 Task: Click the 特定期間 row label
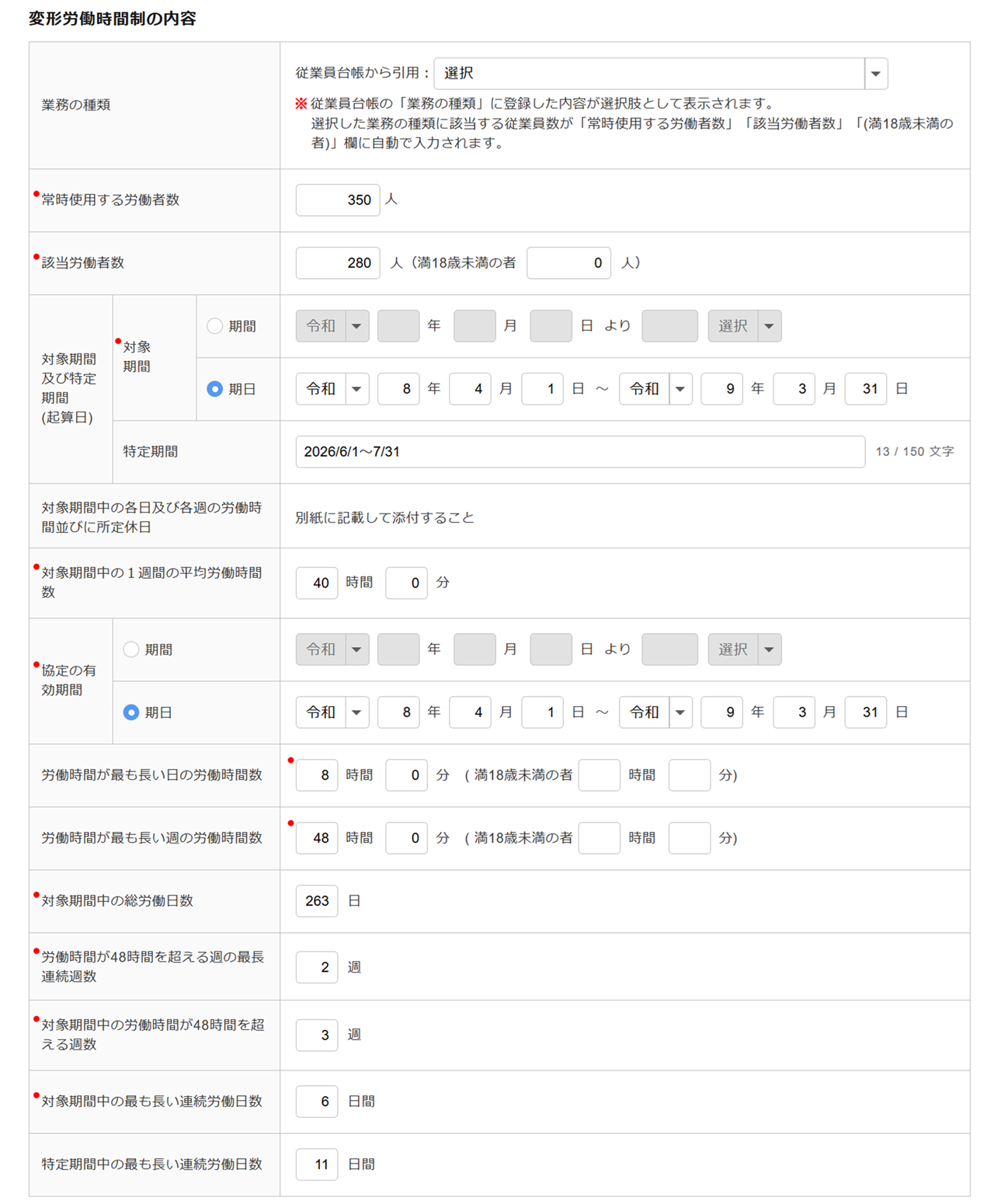point(151,452)
